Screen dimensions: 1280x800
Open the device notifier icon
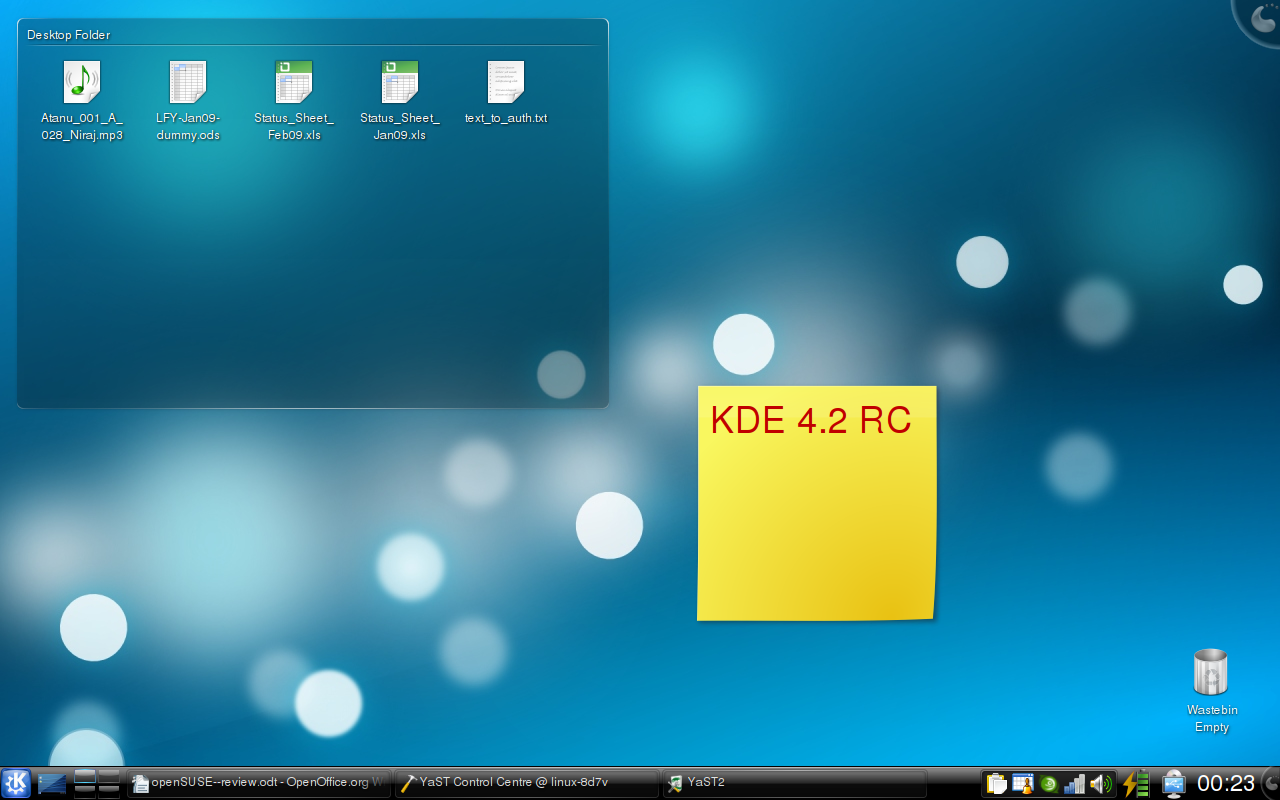pos(1173,783)
